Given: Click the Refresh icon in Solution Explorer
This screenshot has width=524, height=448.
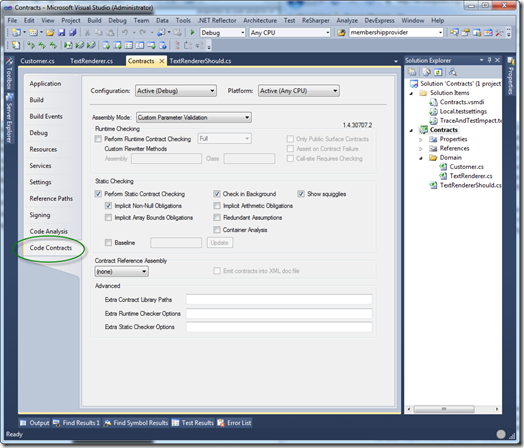Looking at the screenshot, I should [x=438, y=72].
